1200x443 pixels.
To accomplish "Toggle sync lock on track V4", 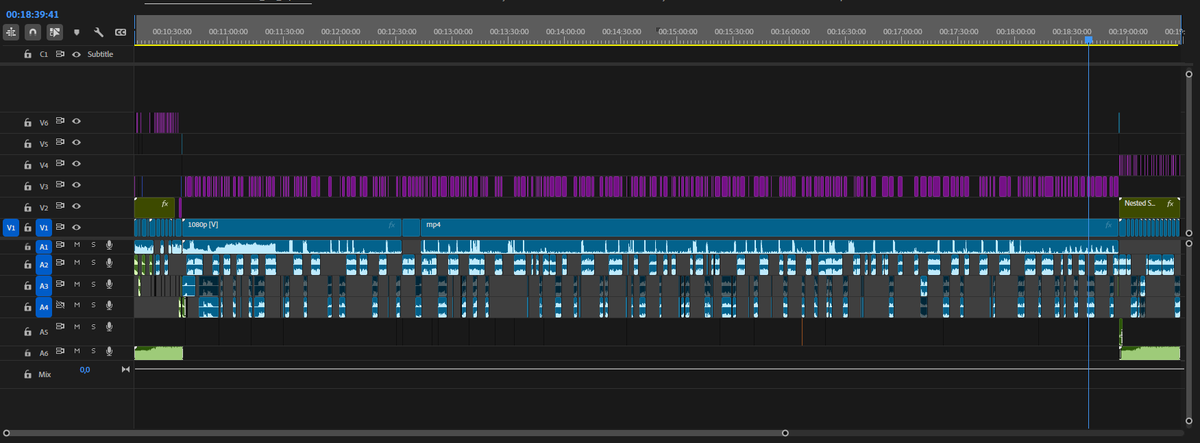I will click(x=60, y=164).
